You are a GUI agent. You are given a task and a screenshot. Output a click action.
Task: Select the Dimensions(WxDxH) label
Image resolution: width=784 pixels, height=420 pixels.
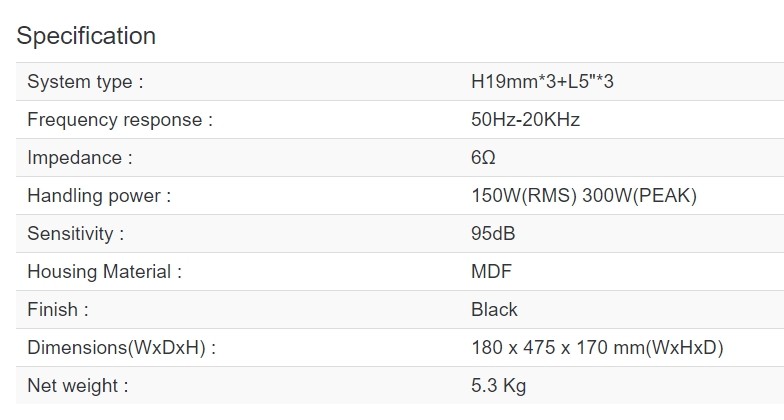tap(121, 348)
